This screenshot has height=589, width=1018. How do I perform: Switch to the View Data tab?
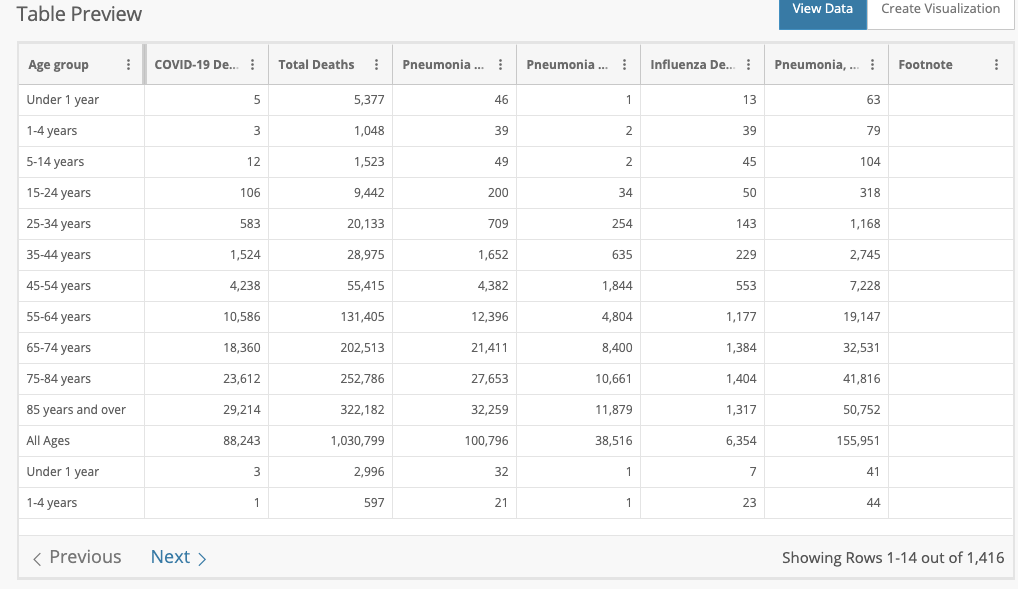point(822,9)
